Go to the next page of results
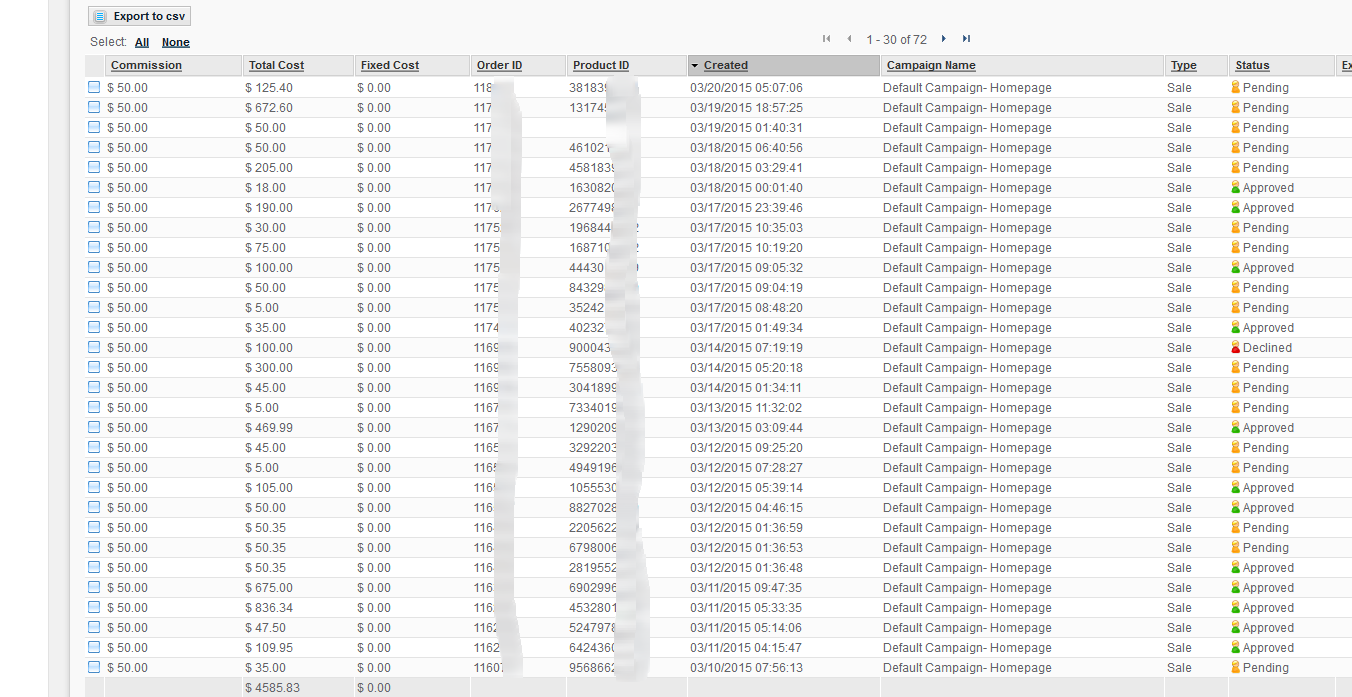This screenshot has height=697, width=1352. point(943,39)
